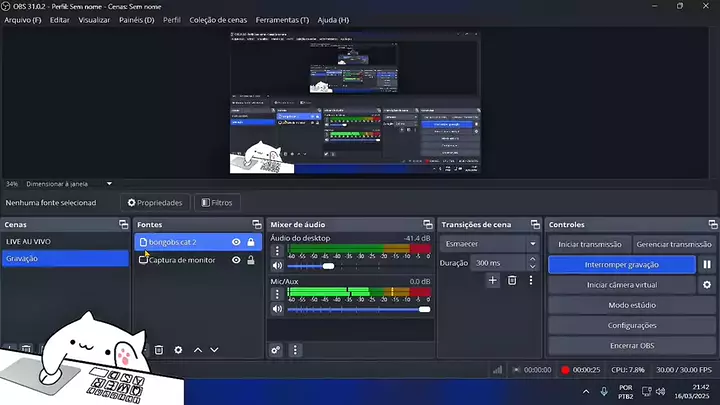Click the Interromper gravação button

click(x=621, y=265)
